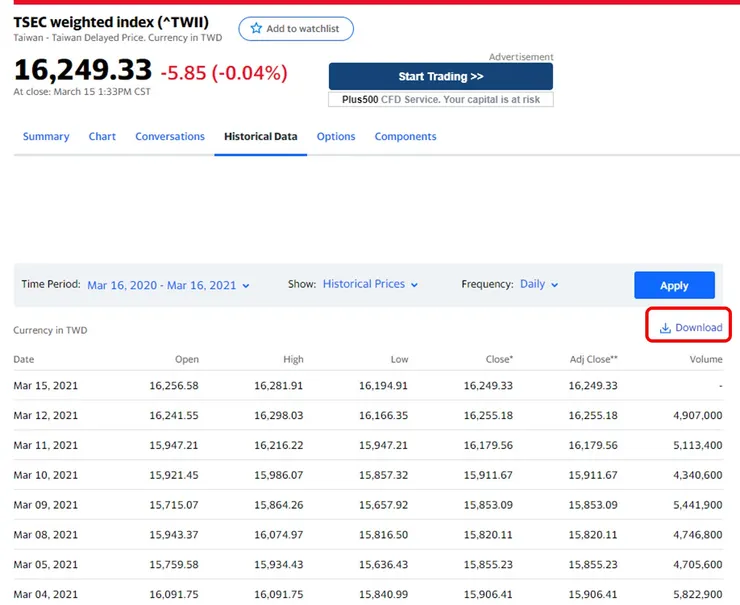This screenshot has height=605, width=740.
Task: Click the Volume column header
Action: 706,359
